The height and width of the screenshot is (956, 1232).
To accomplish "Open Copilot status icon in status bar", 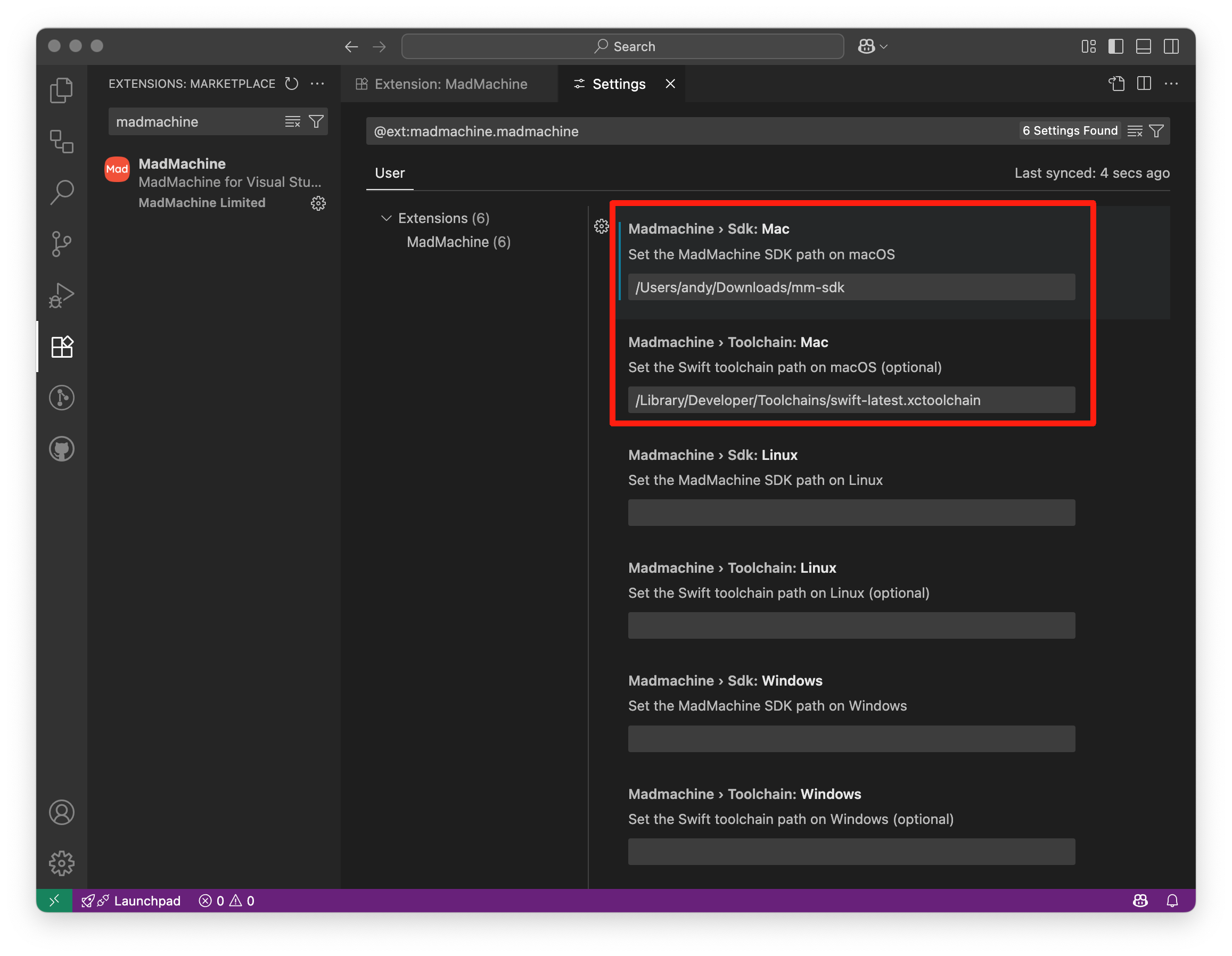I will click(x=1140, y=901).
